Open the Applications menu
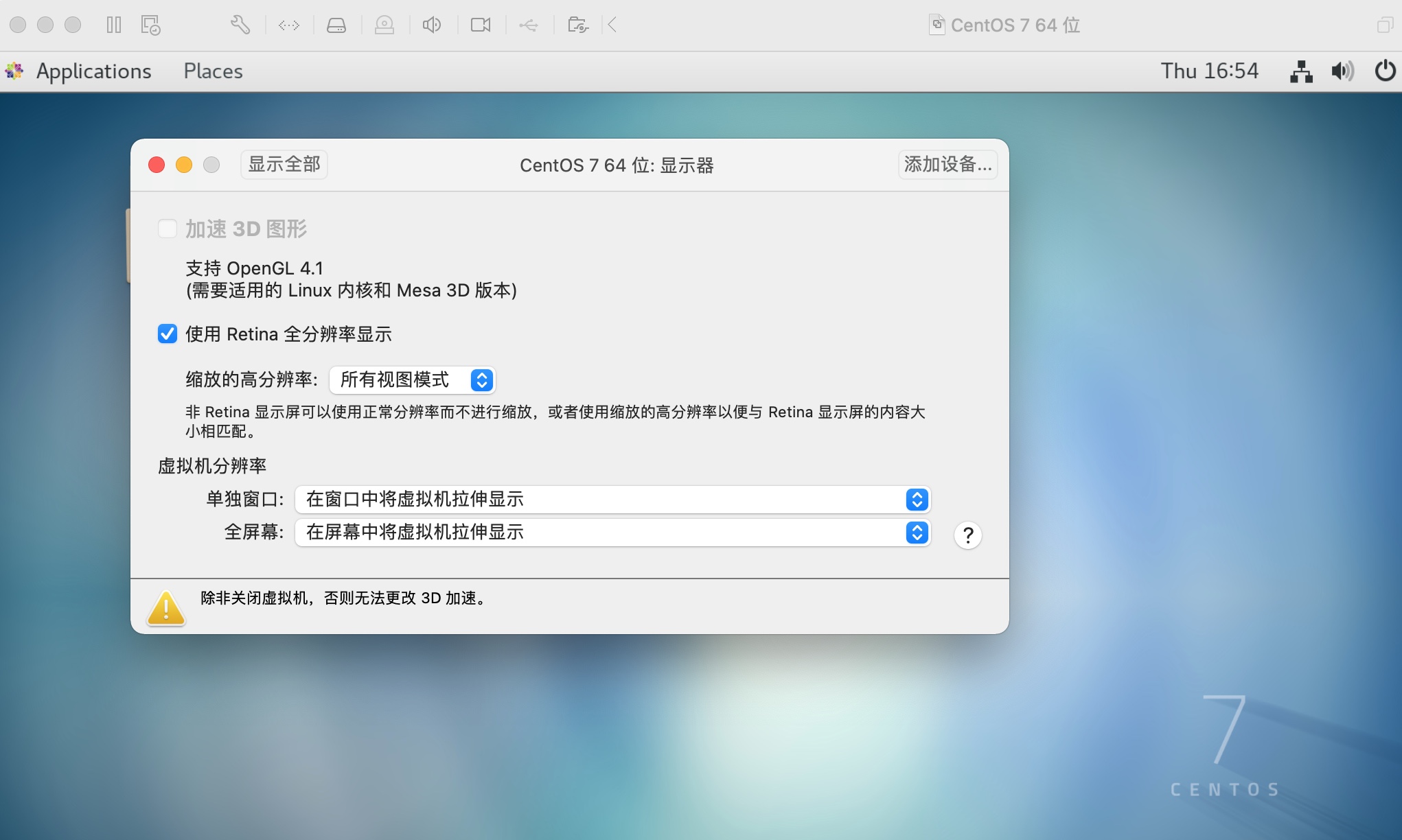 93,71
